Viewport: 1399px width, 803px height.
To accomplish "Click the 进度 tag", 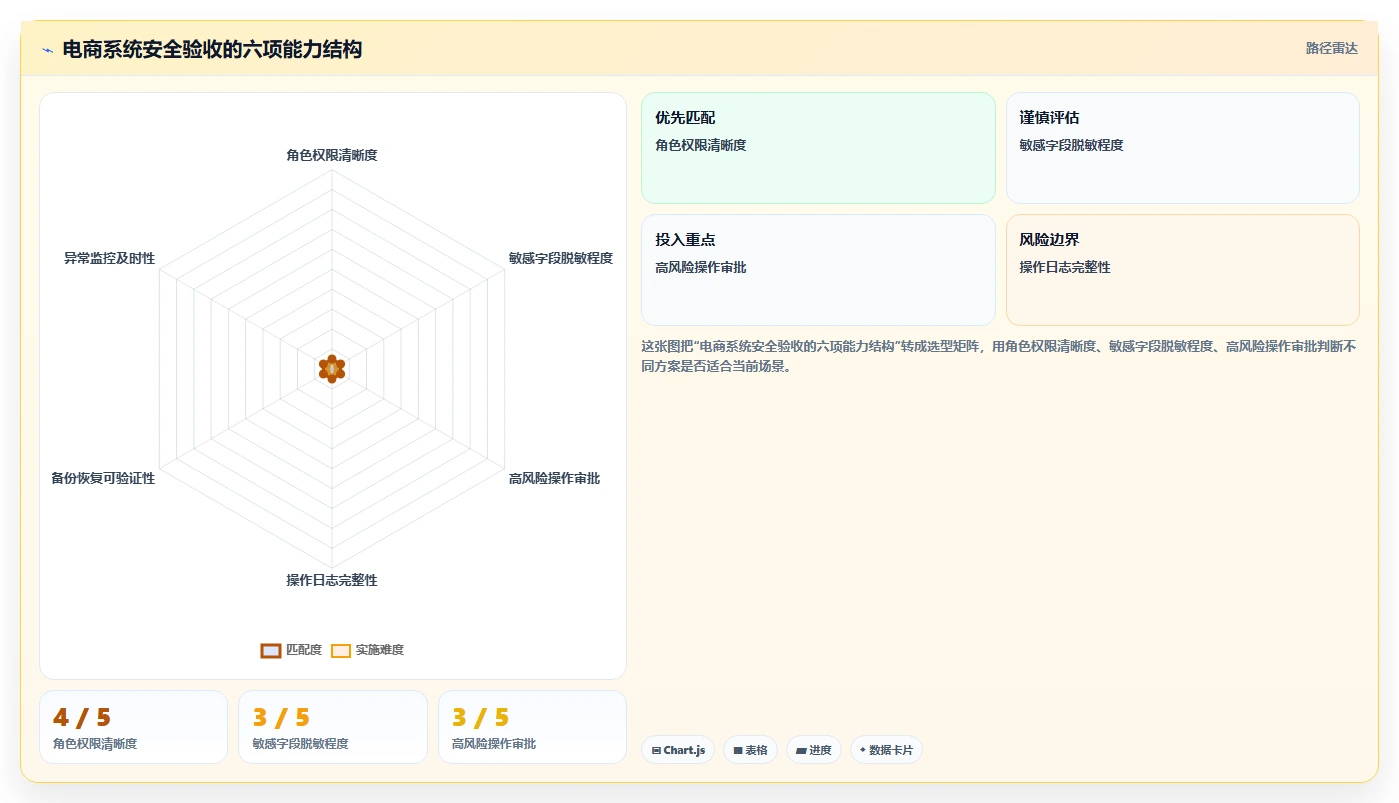I will coord(814,750).
